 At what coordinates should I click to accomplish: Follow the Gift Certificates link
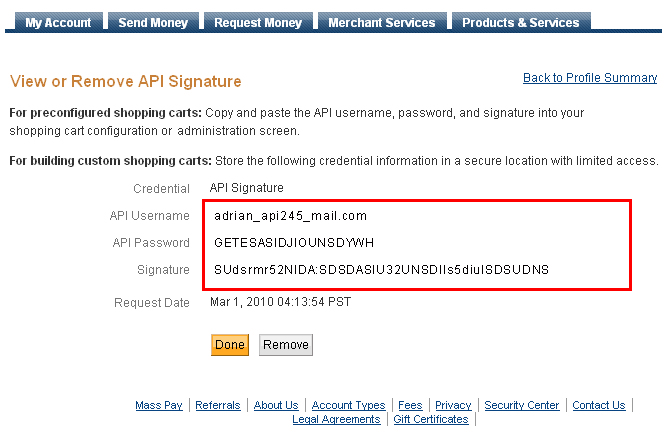(x=431, y=420)
